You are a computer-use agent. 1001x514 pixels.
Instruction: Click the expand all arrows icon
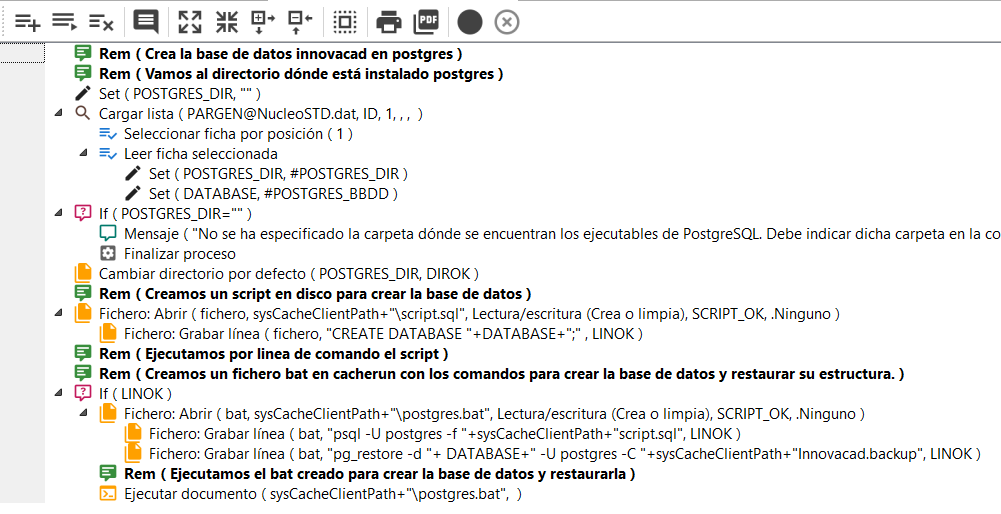pos(190,21)
